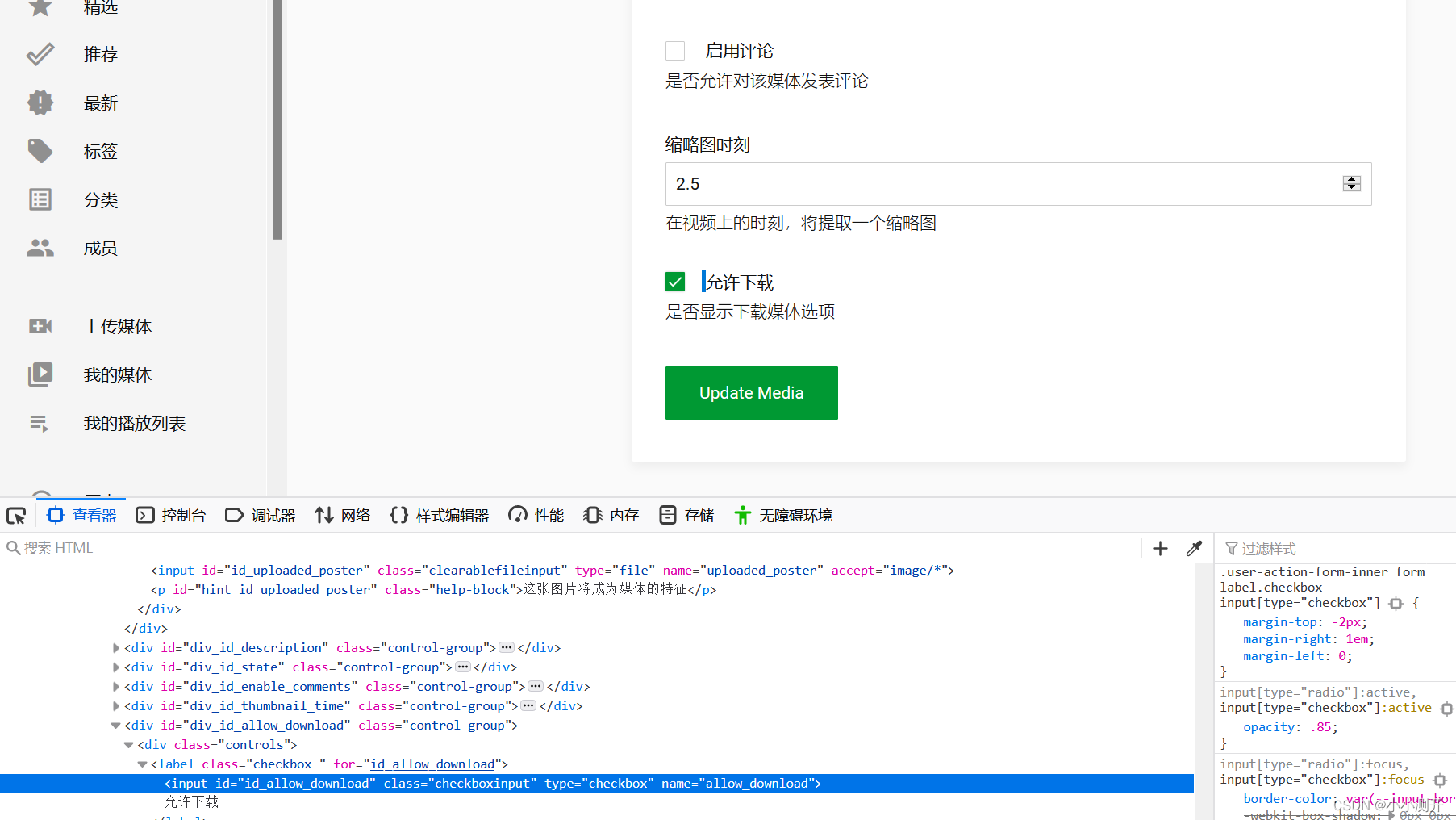Enable the 启用评论 checkbox

[x=675, y=51]
